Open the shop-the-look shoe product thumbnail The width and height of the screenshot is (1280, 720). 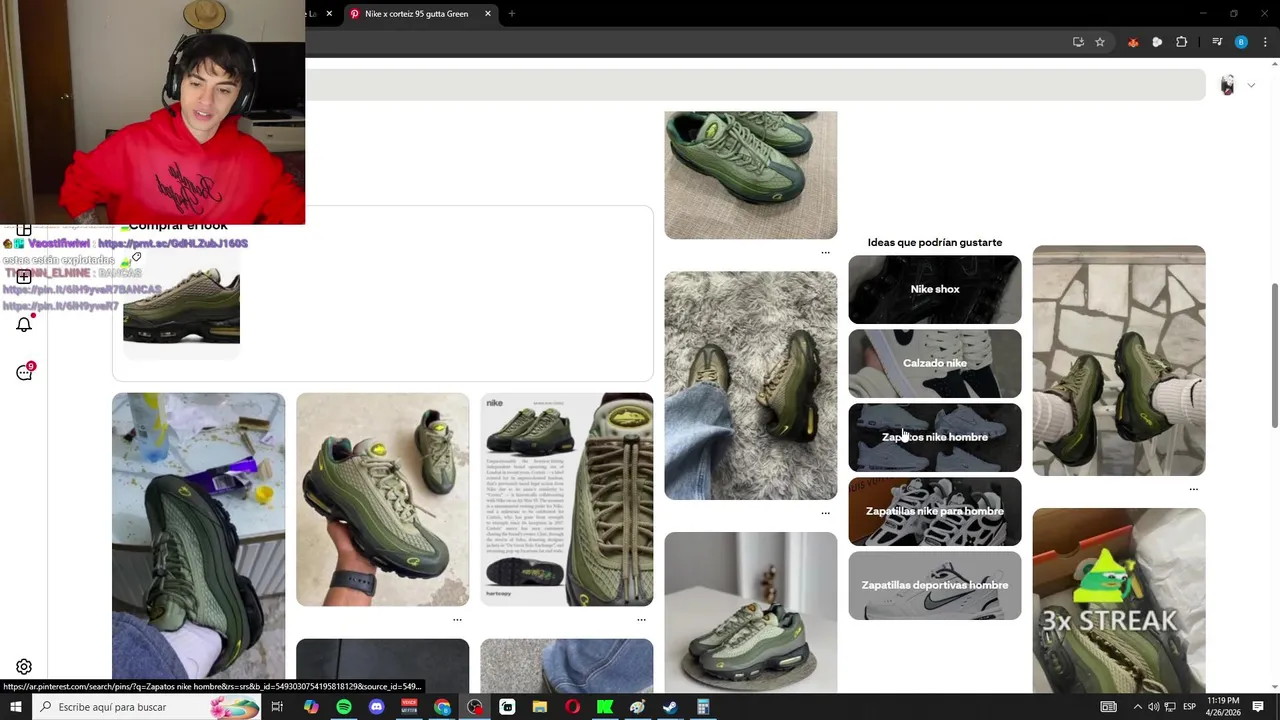pos(181,302)
